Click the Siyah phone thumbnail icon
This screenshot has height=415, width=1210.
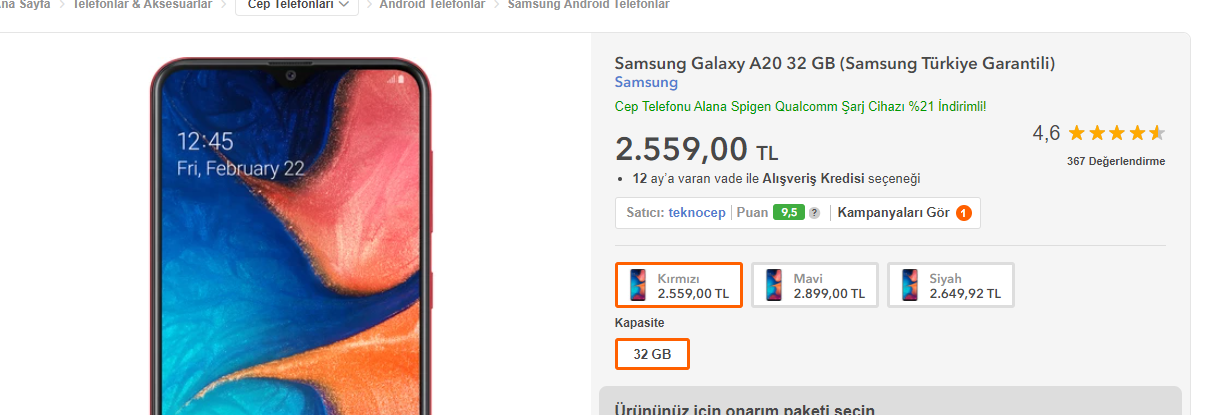click(x=909, y=285)
